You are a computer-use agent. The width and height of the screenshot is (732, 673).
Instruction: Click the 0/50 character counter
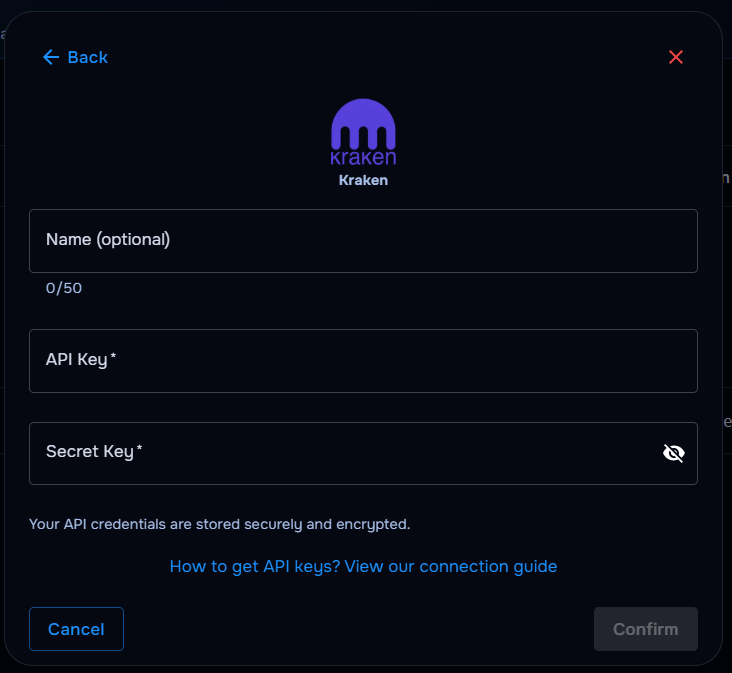[64, 288]
